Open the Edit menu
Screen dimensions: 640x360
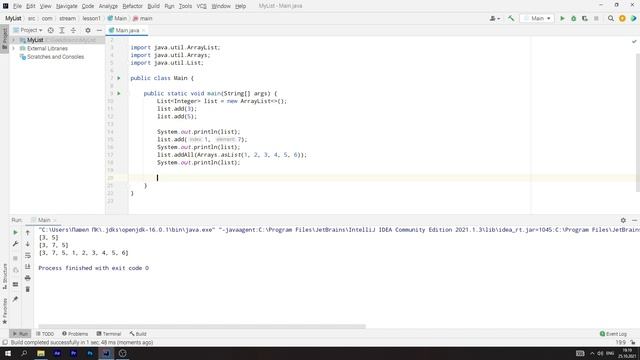pos(31,6)
